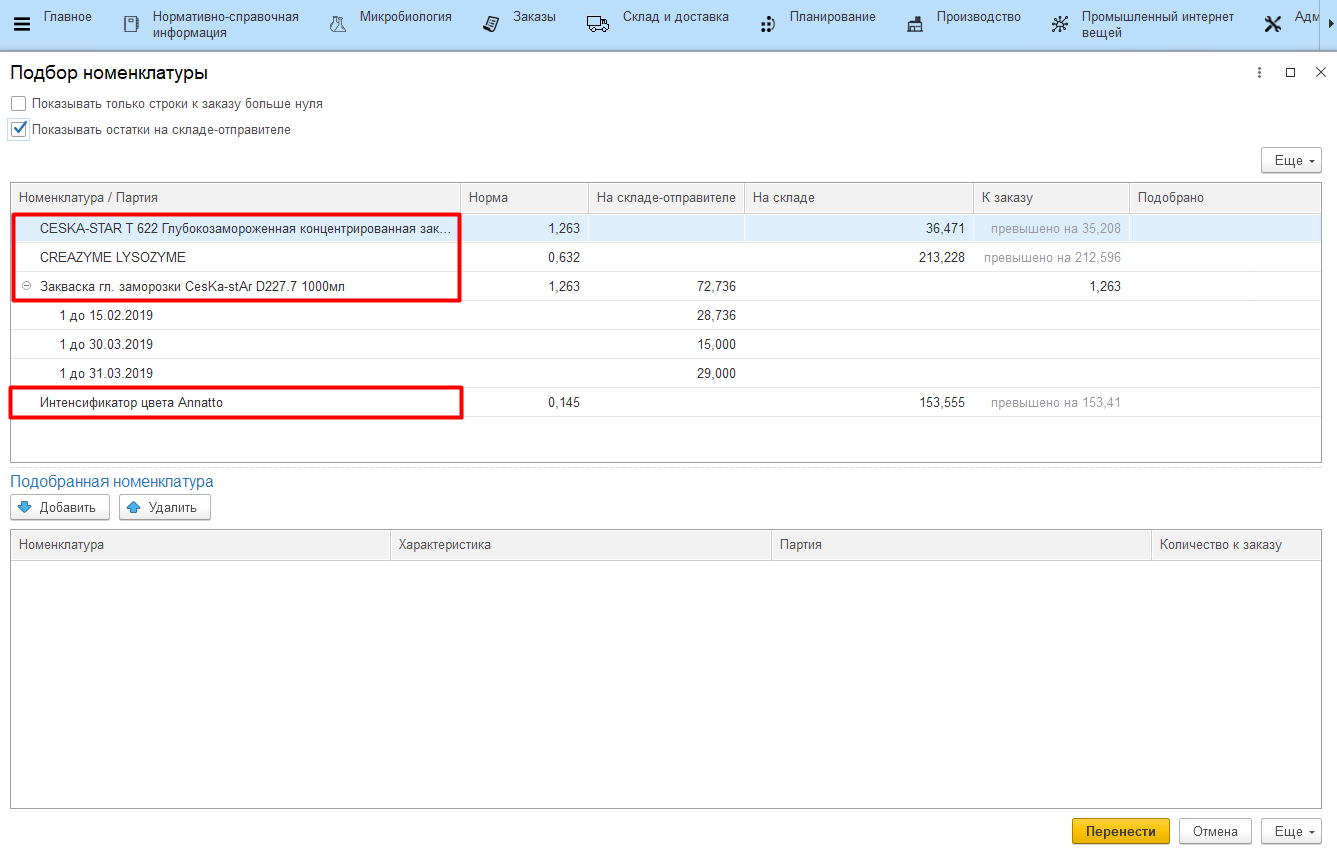Click the reference information document icon
1337x853 pixels.
(131, 24)
